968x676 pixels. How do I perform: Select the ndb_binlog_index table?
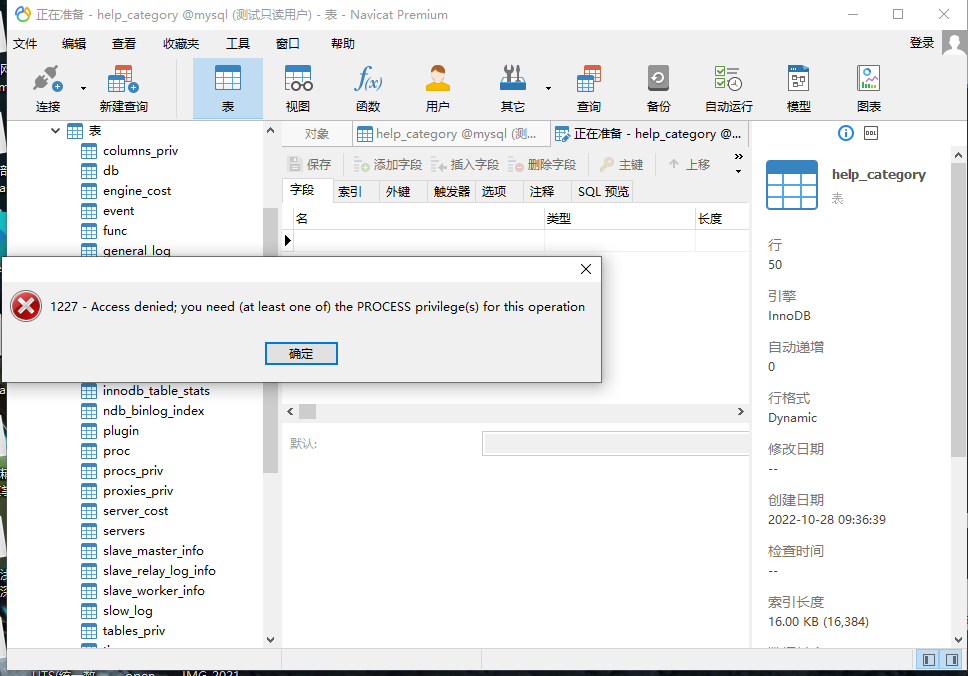click(x=153, y=411)
